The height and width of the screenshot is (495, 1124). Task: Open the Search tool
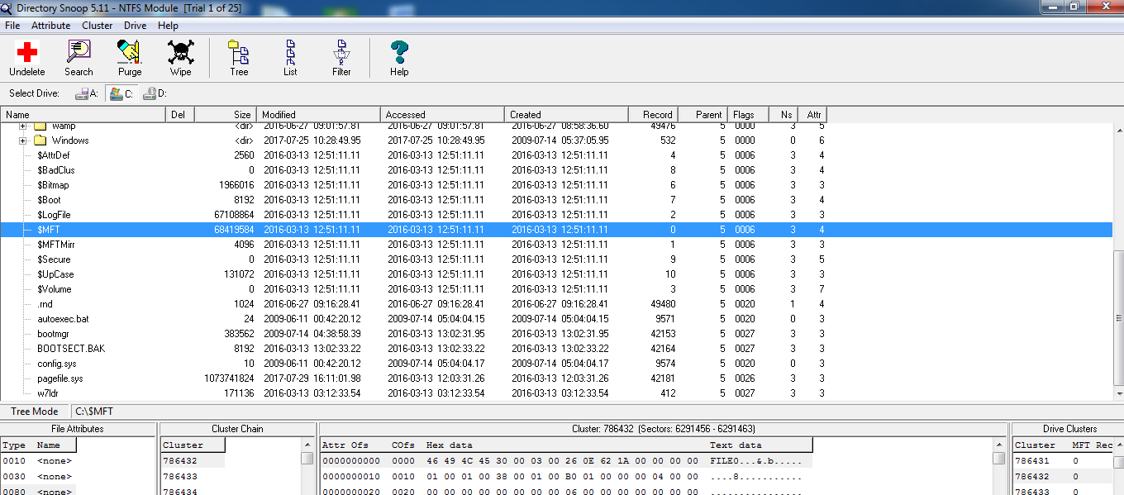tap(78, 58)
